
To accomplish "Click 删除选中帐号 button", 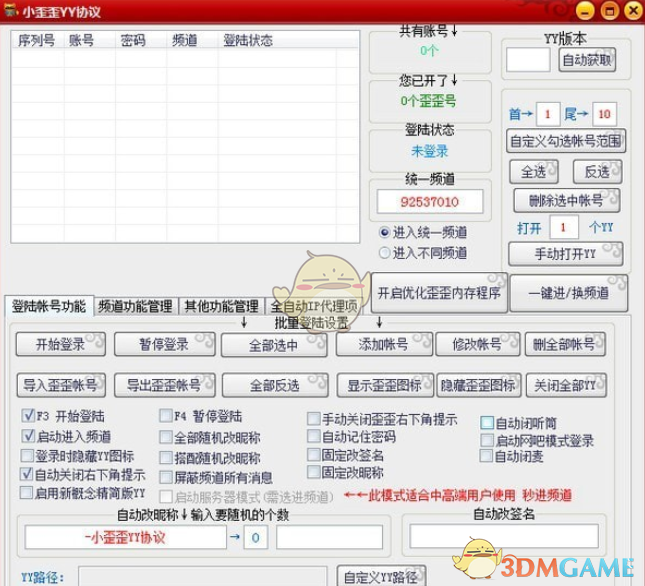I will (x=566, y=201).
